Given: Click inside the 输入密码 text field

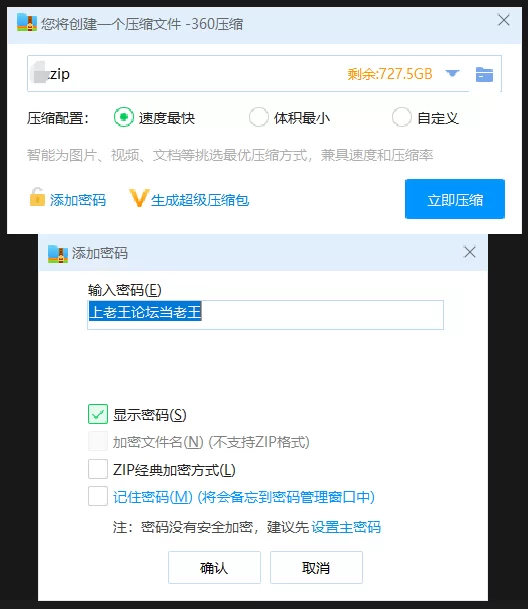Looking at the screenshot, I should [265, 315].
